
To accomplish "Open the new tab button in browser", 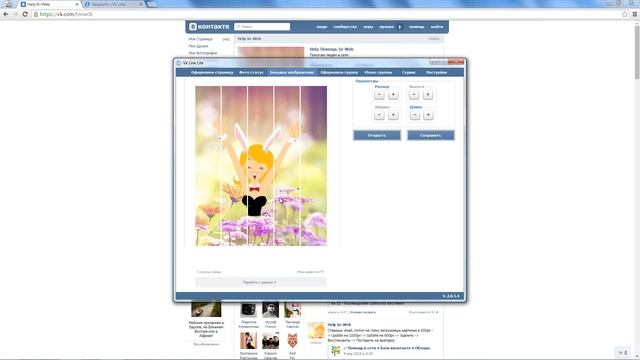I will point(152,4).
